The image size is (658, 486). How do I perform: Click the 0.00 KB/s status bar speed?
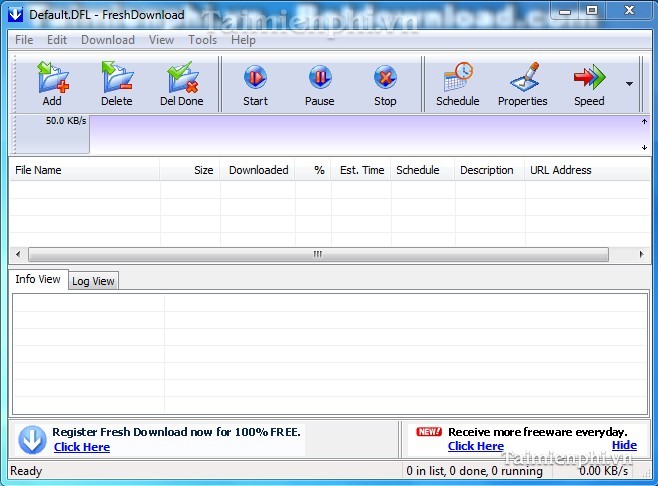[603, 471]
